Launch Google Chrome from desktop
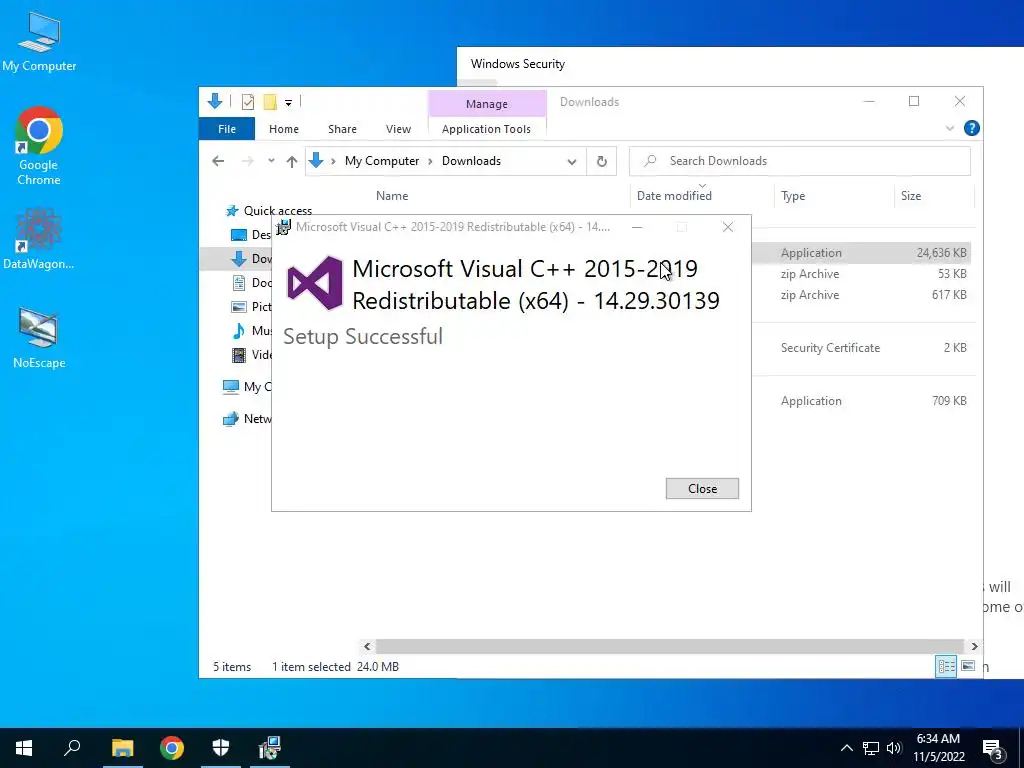 (x=39, y=146)
